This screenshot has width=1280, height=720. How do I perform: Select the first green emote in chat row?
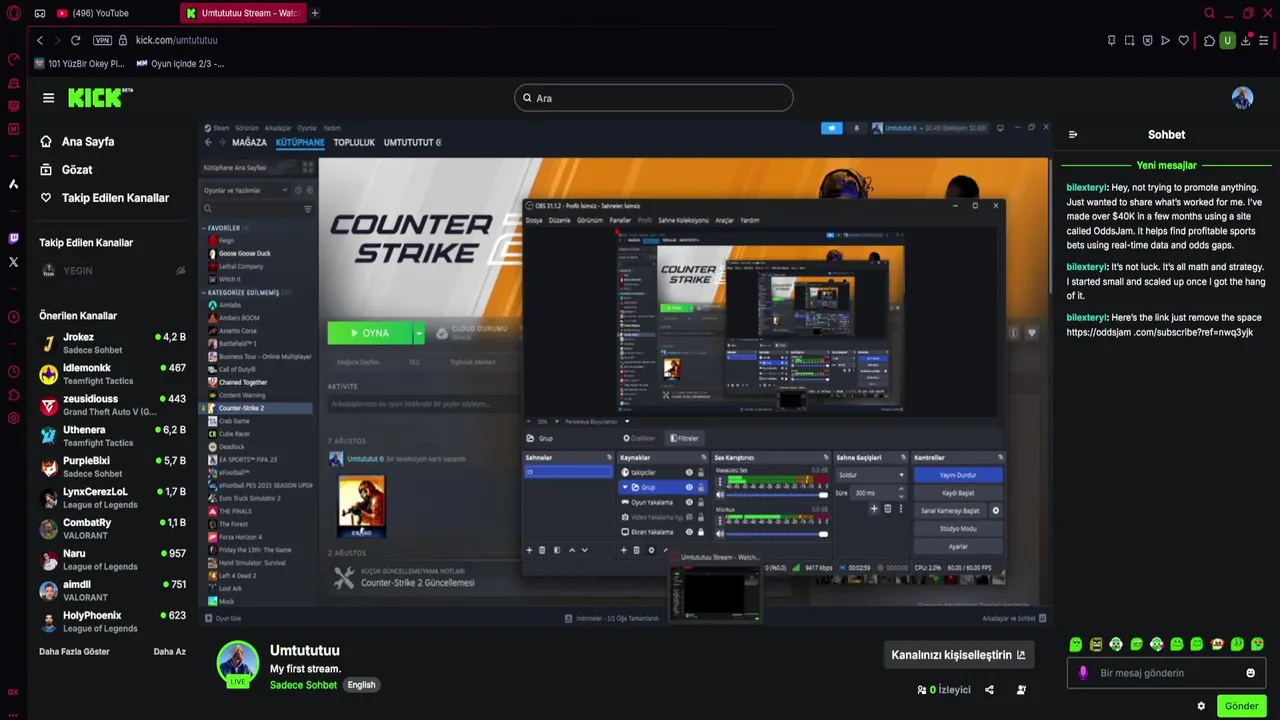(1076, 644)
